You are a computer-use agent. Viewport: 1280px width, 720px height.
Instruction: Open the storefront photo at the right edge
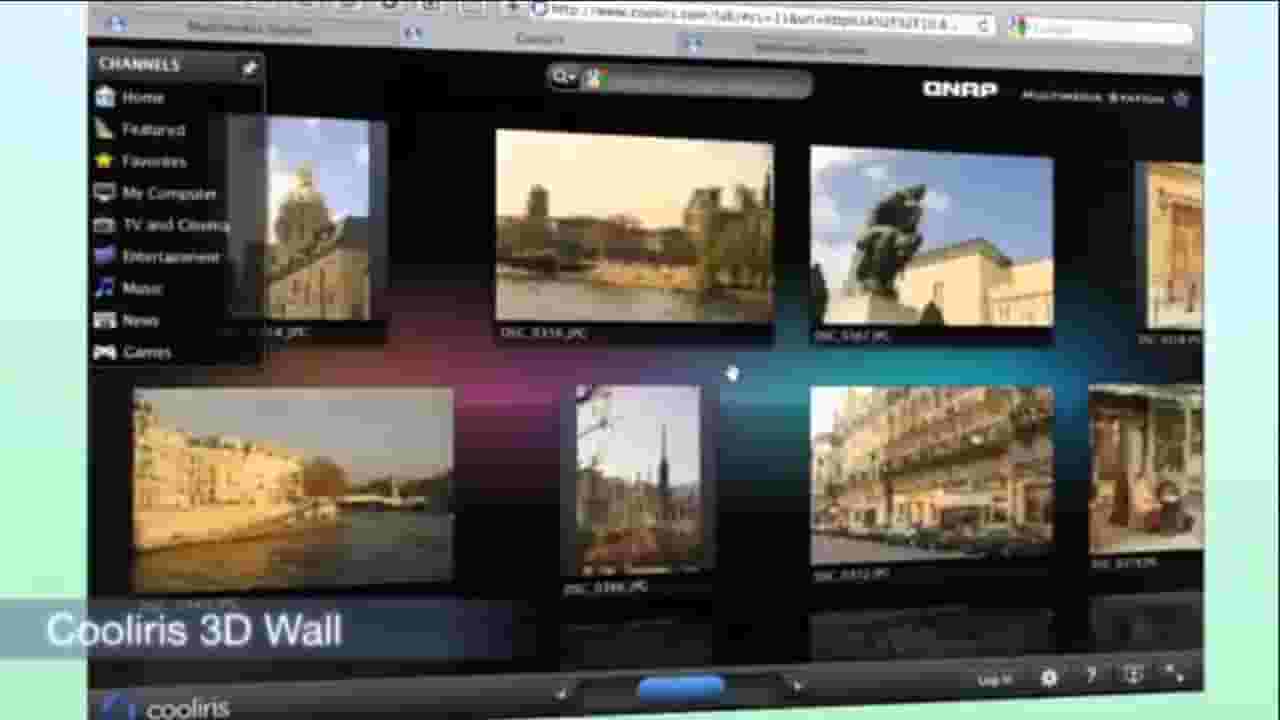pos(1145,468)
